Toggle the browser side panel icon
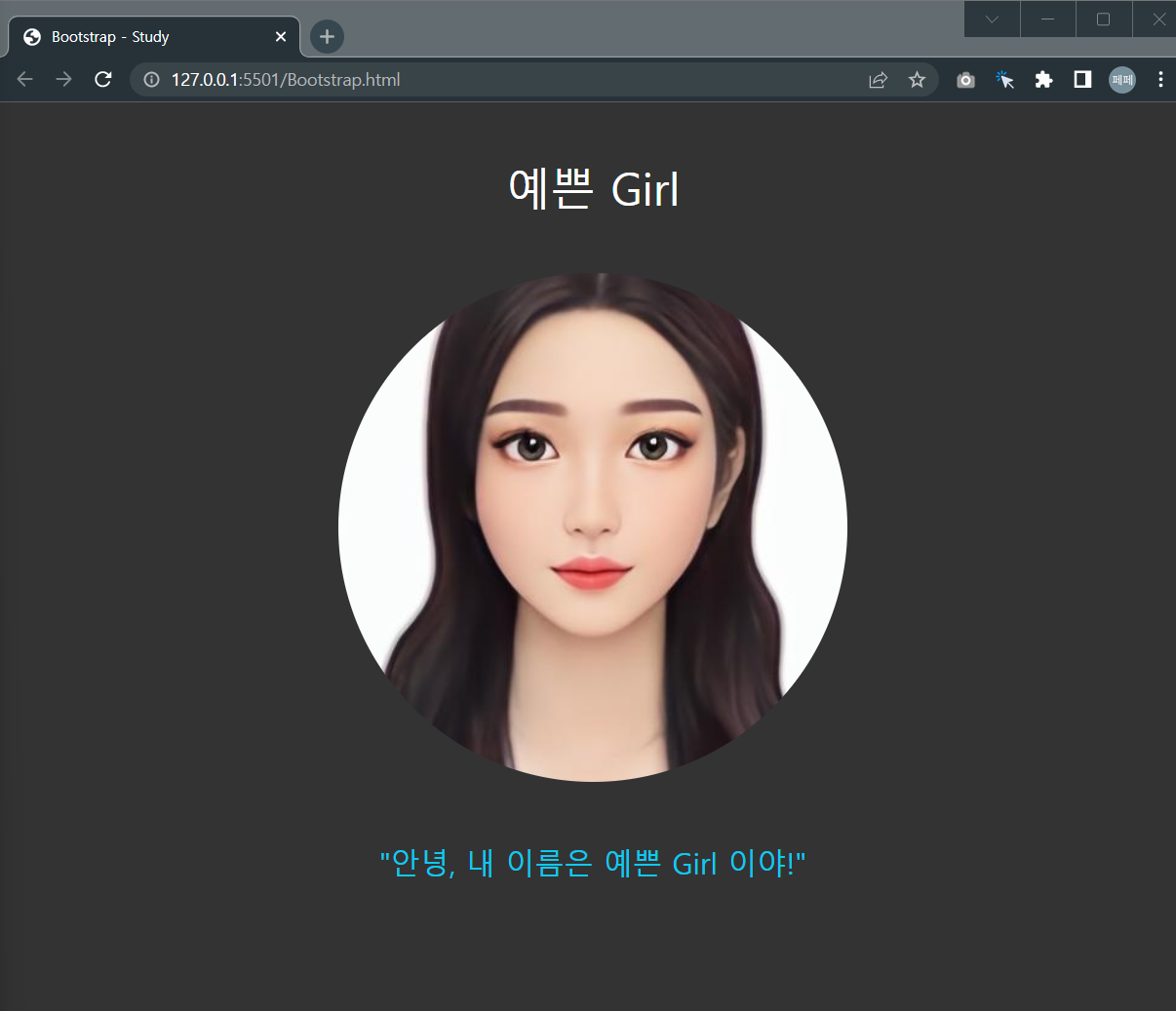The height and width of the screenshot is (1011, 1176). [1081, 80]
